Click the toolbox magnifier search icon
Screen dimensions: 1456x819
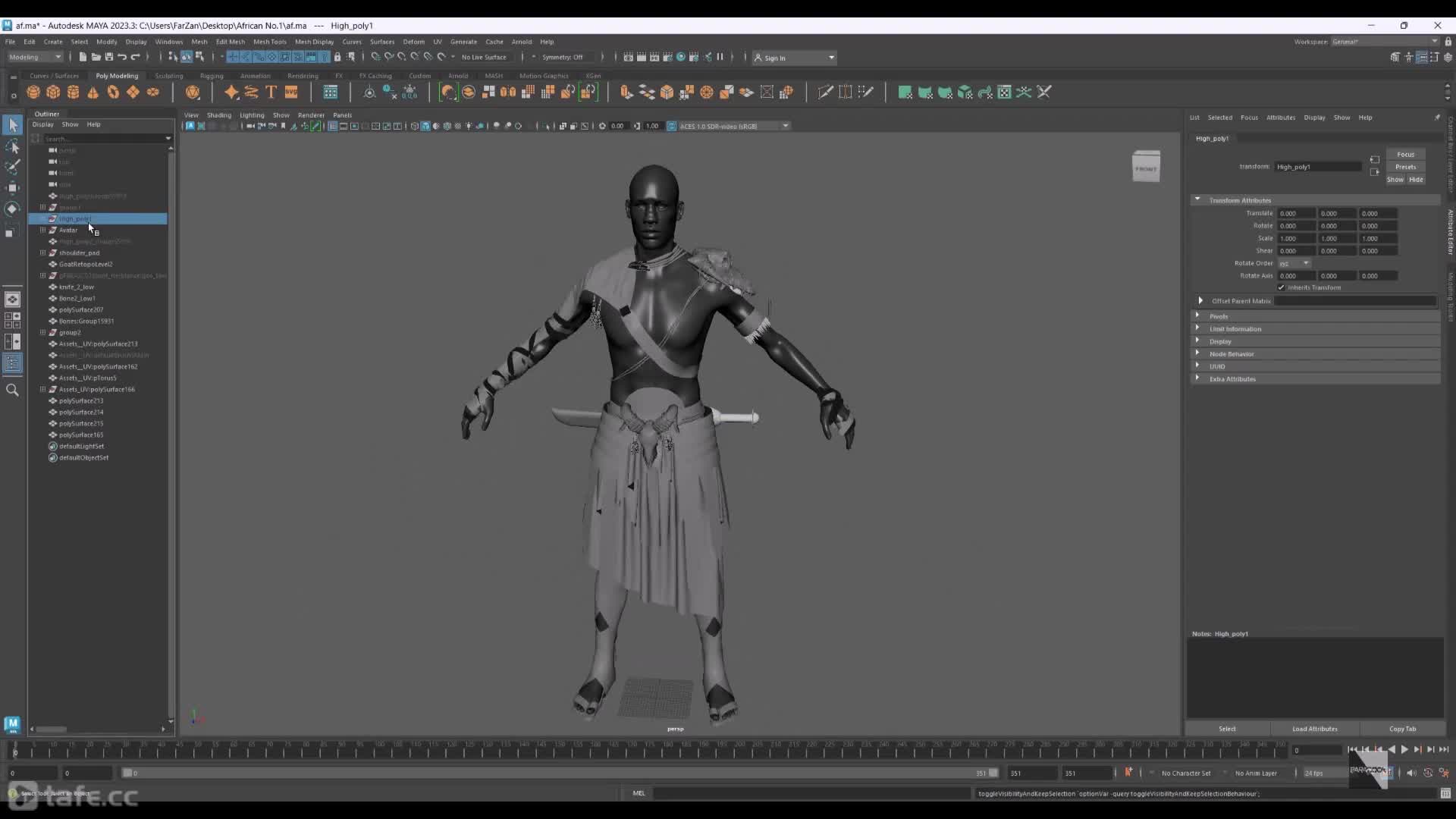[x=12, y=390]
